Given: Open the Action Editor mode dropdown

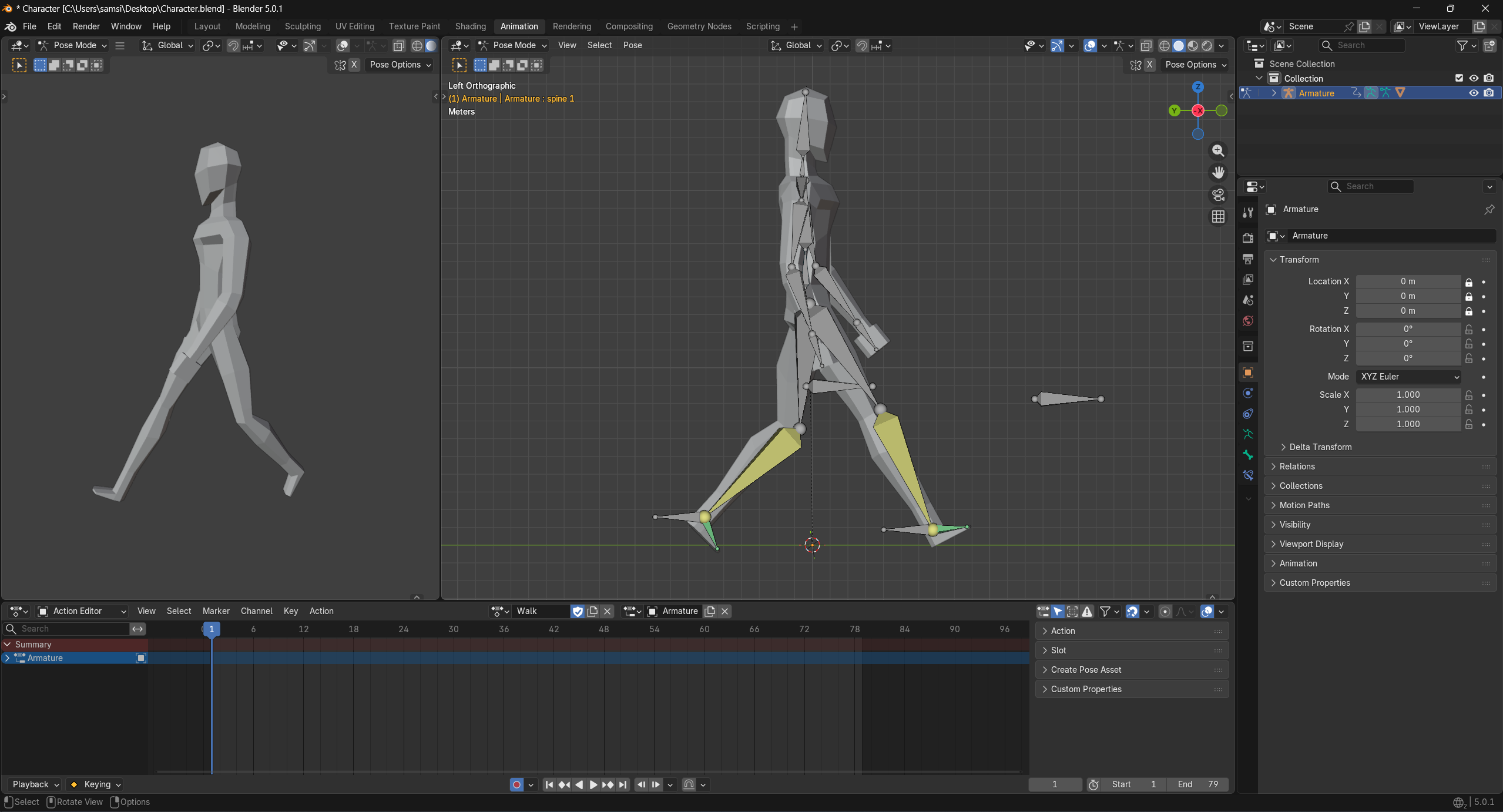Looking at the screenshot, I should coord(82,611).
